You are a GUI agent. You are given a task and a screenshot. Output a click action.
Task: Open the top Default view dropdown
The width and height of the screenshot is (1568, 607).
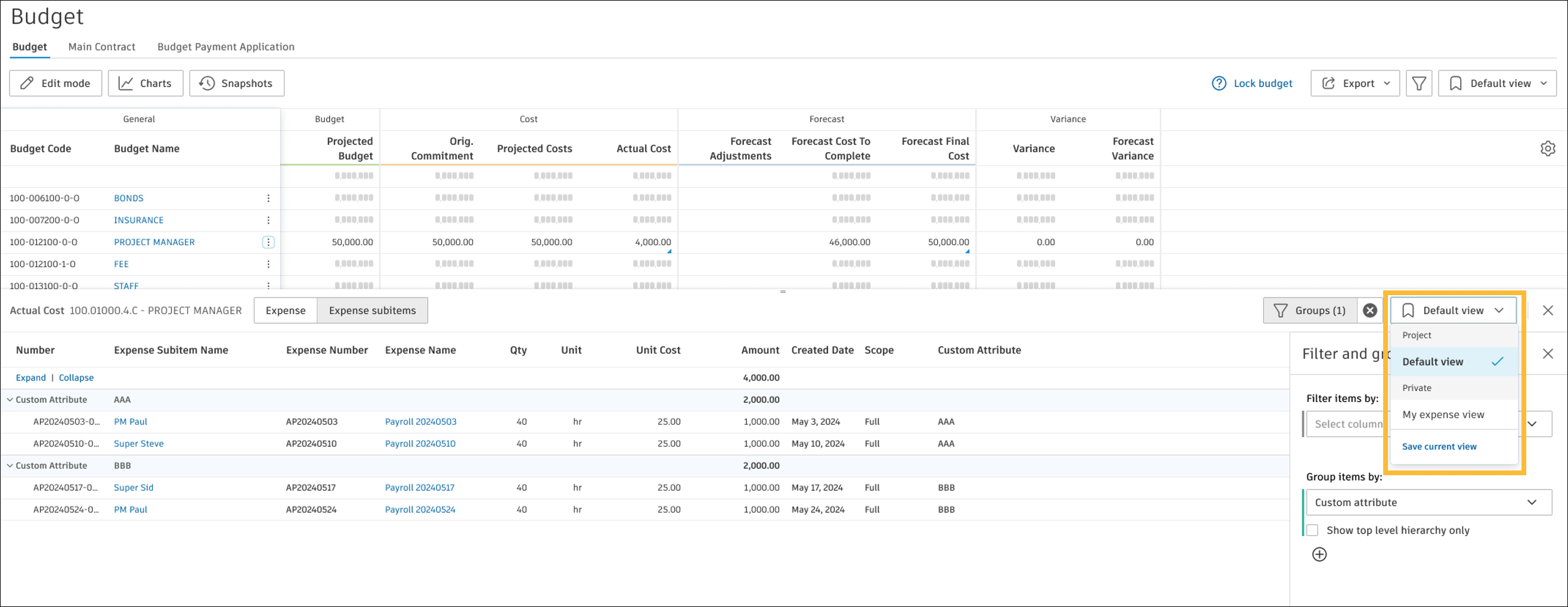(1498, 83)
